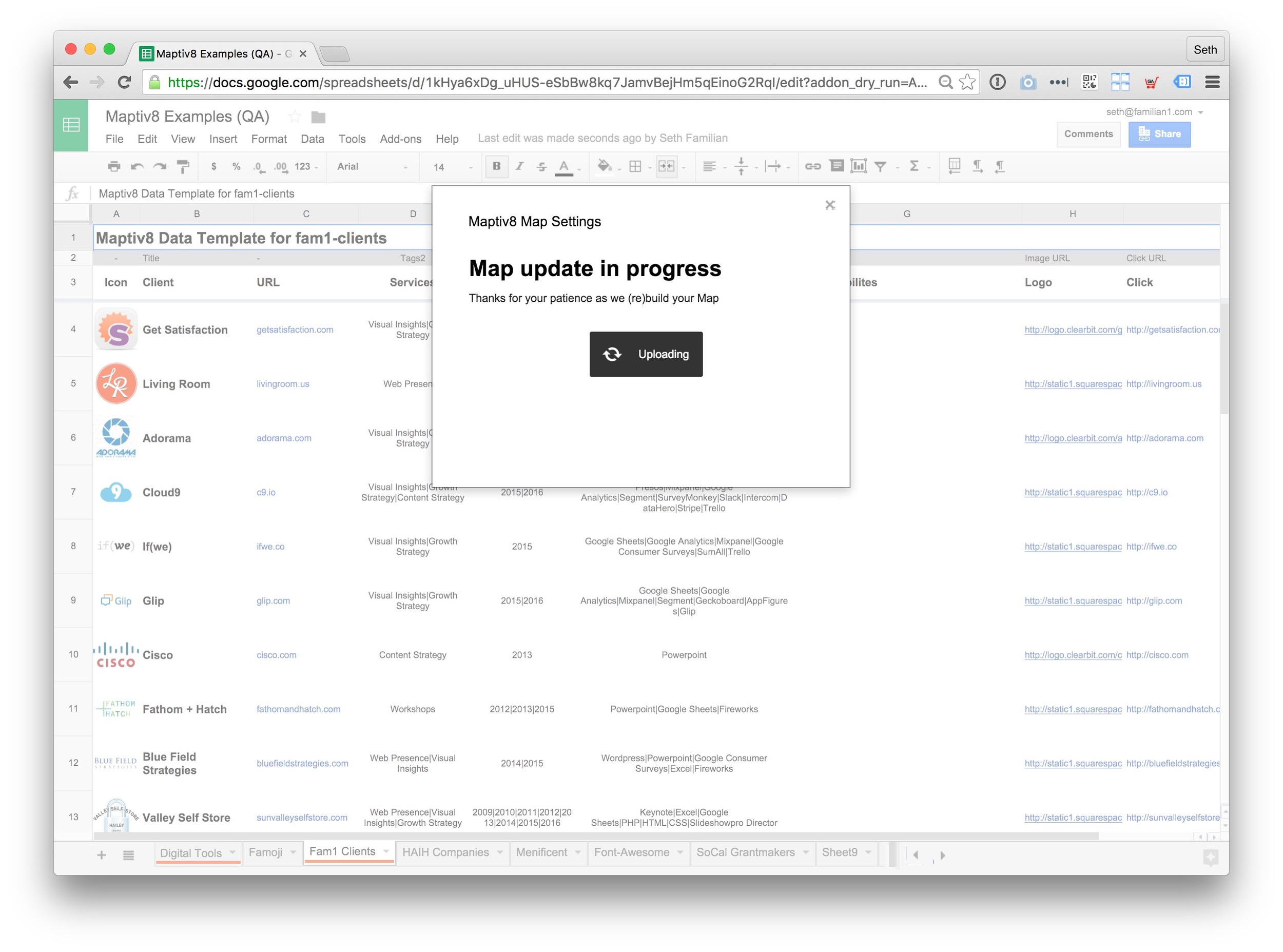The height and width of the screenshot is (952, 1283).
Task: Insert a link via chain icon
Action: pyautogui.click(x=813, y=167)
